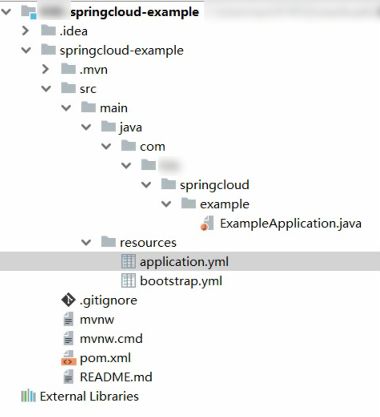Collapse the example package

point(166,204)
